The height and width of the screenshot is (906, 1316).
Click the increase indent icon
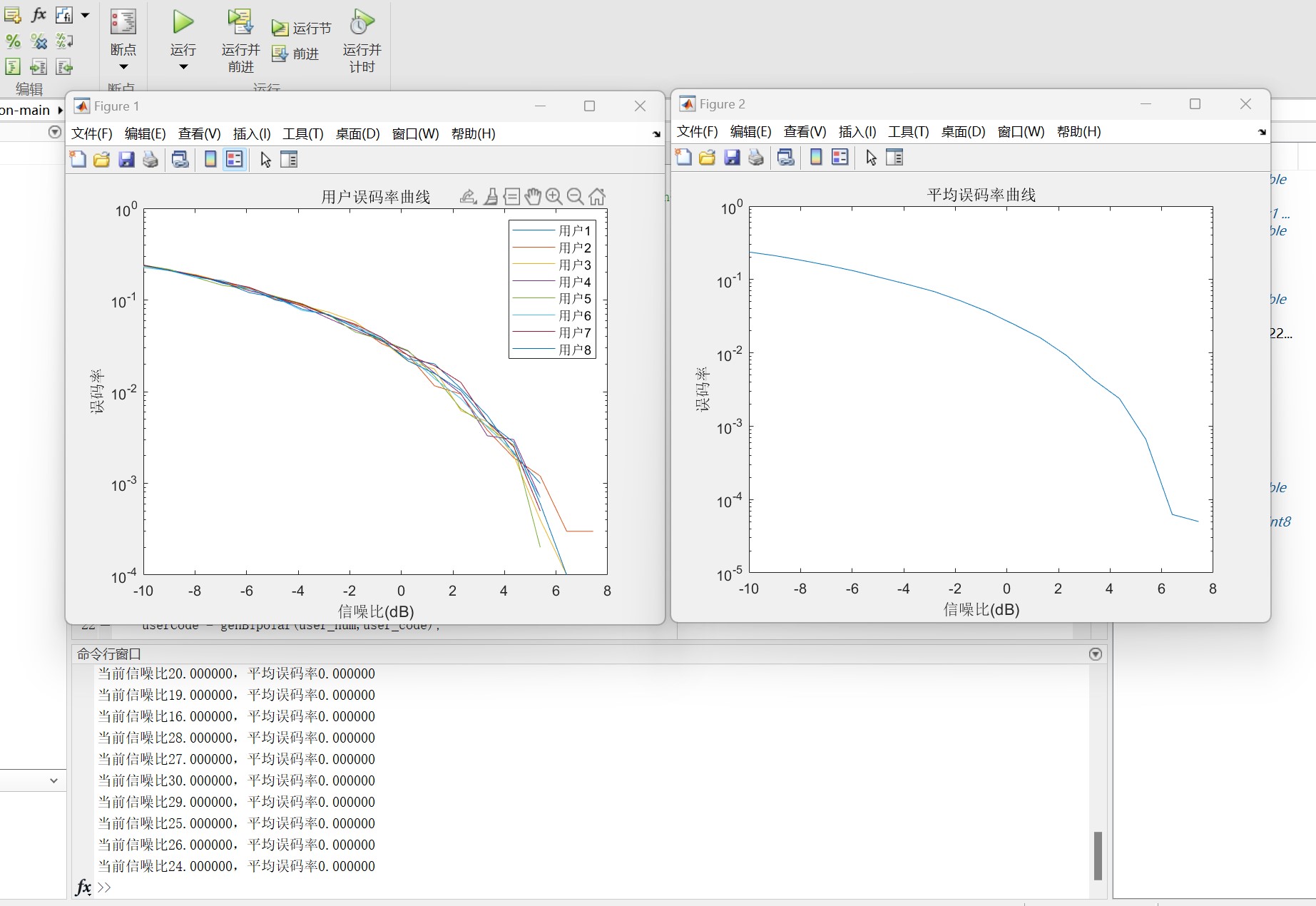pyautogui.click(x=39, y=67)
